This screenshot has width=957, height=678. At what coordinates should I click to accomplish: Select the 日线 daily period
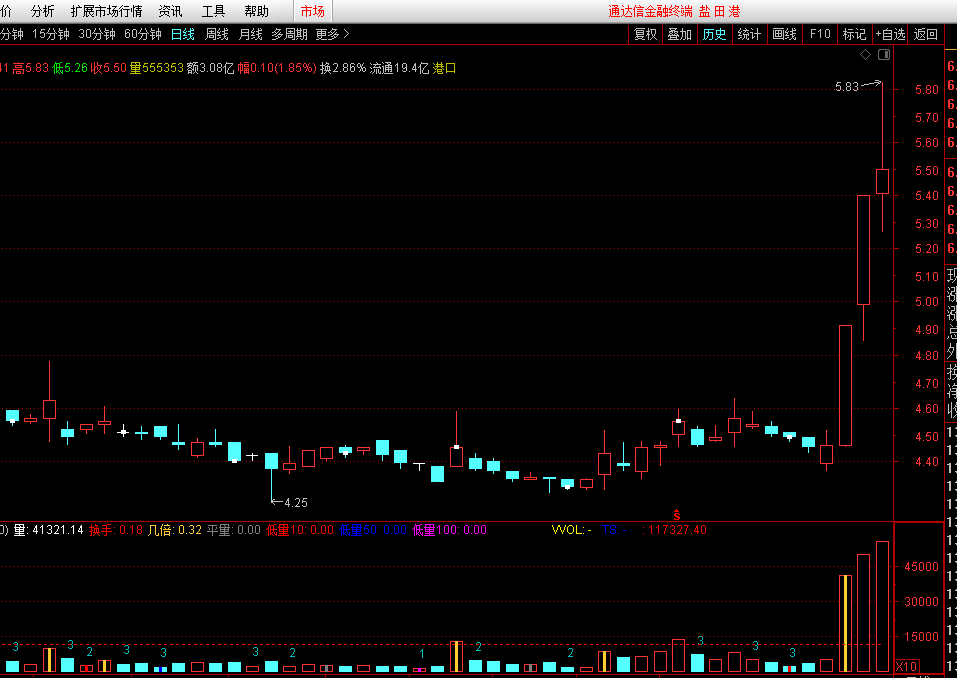pyautogui.click(x=182, y=34)
